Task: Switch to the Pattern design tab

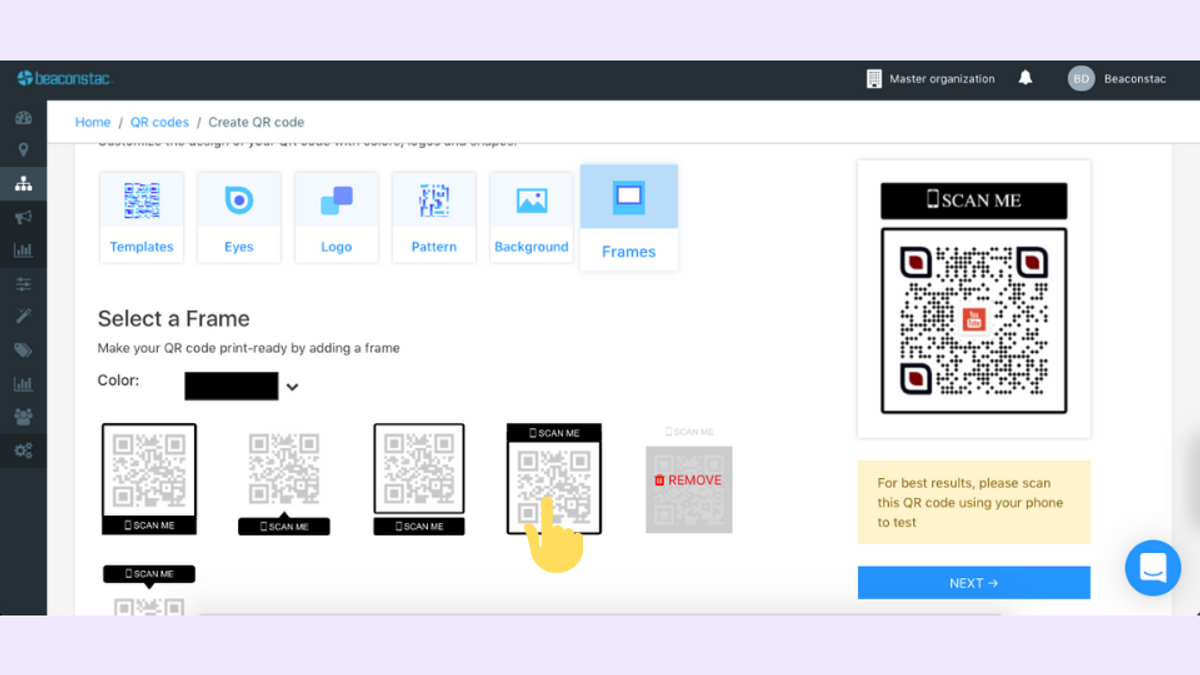Action: click(x=434, y=217)
